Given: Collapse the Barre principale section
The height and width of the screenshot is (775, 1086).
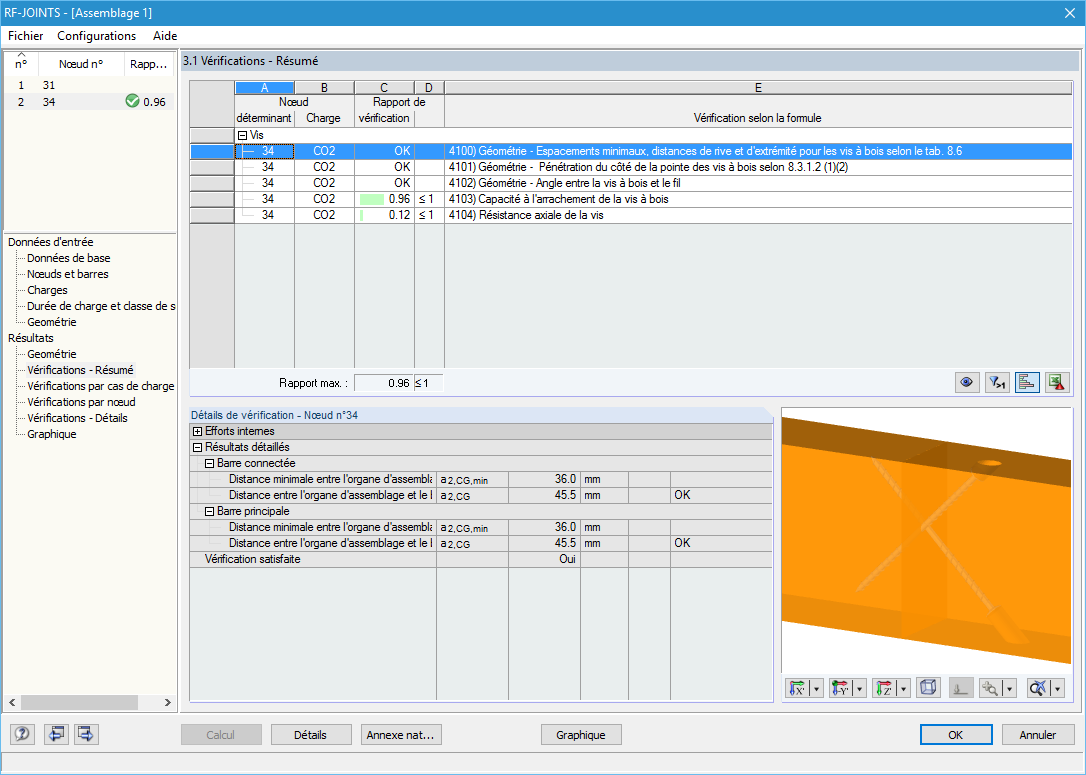Looking at the screenshot, I should [209, 512].
